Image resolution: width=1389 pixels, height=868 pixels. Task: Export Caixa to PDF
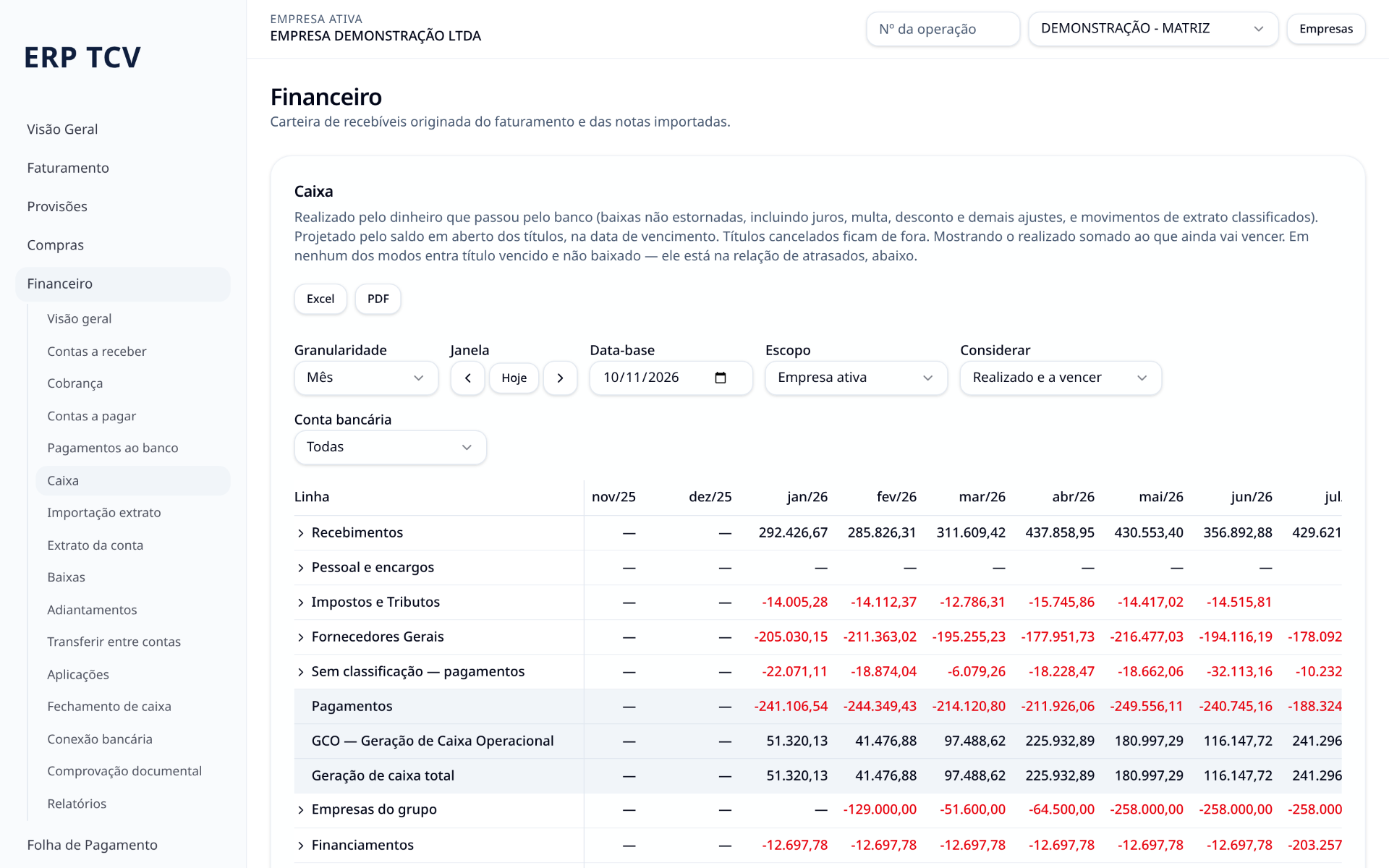[378, 299]
